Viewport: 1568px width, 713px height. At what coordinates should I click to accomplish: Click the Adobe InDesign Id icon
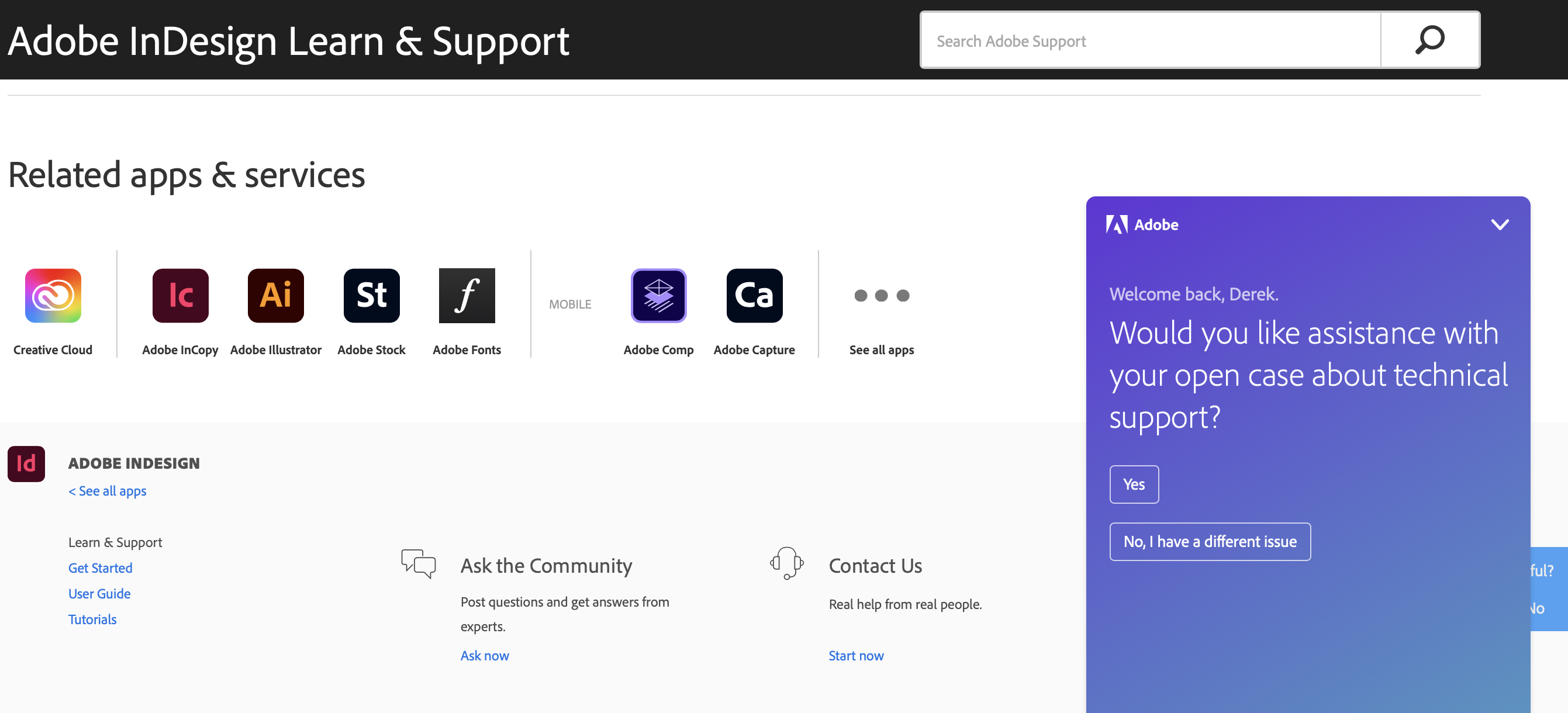[x=26, y=463]
